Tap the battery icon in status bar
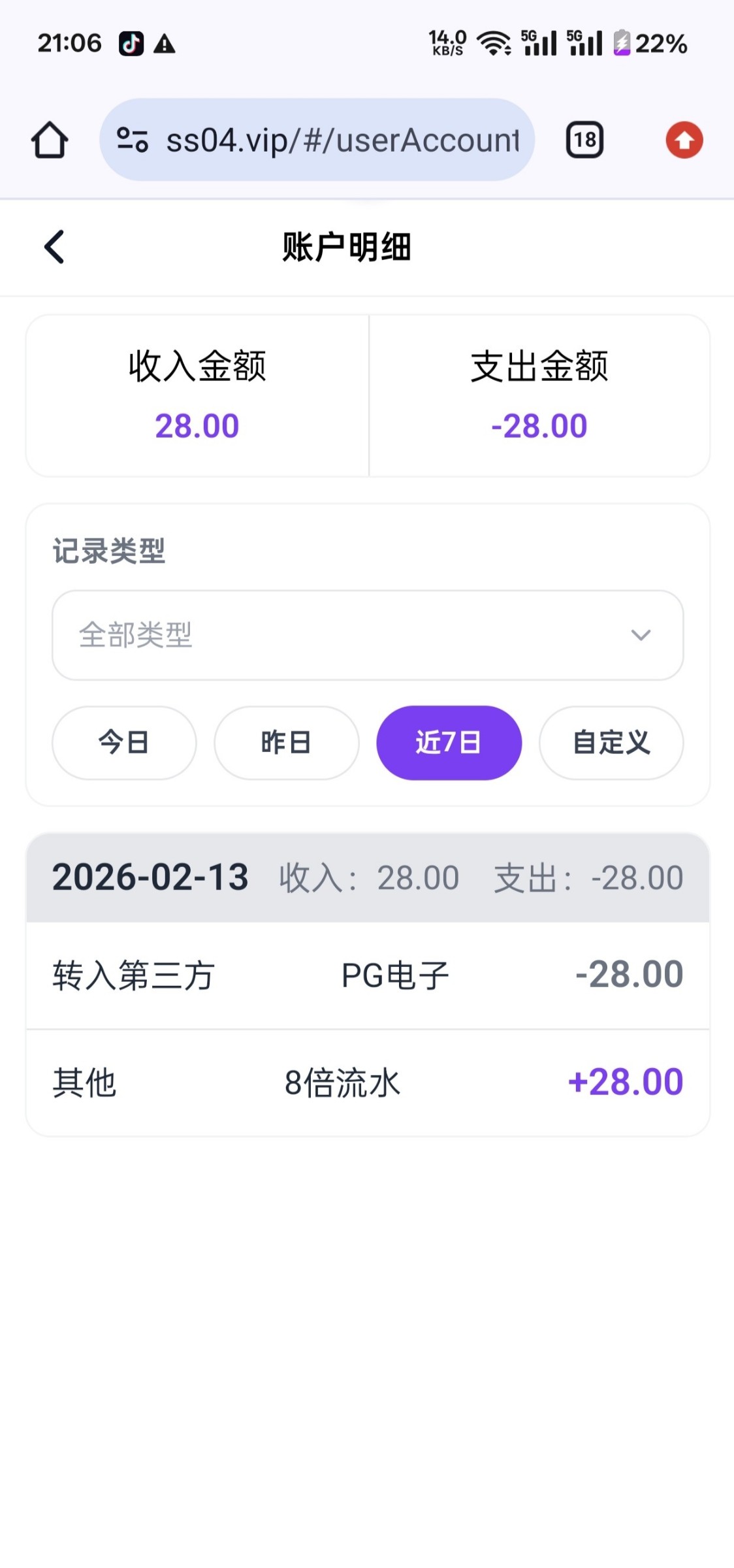 point(621,44)
